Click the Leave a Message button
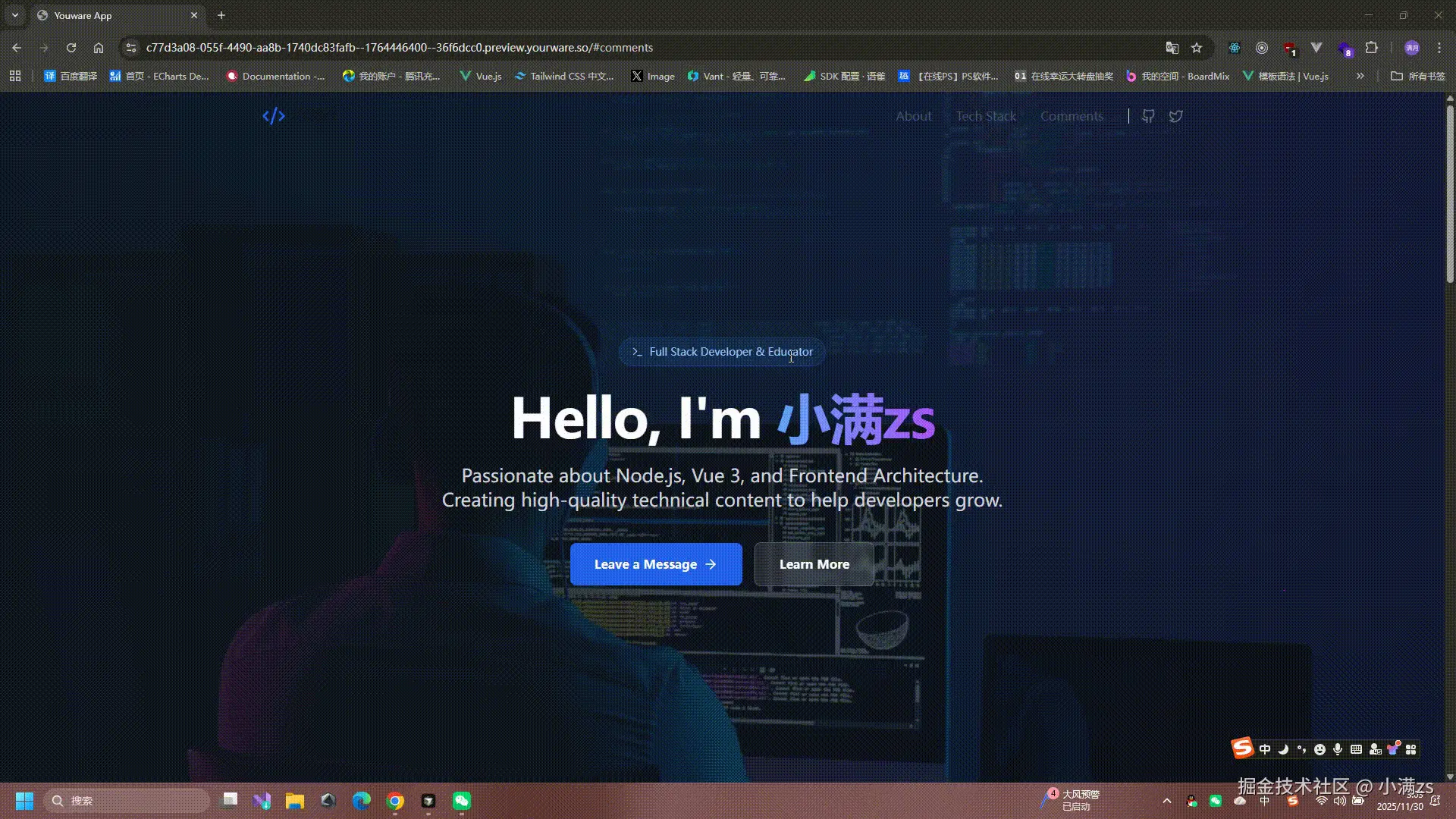Image resolution: width=1456 pixels, height=819 pixels. pyautogui.click(x=655, y=564)
